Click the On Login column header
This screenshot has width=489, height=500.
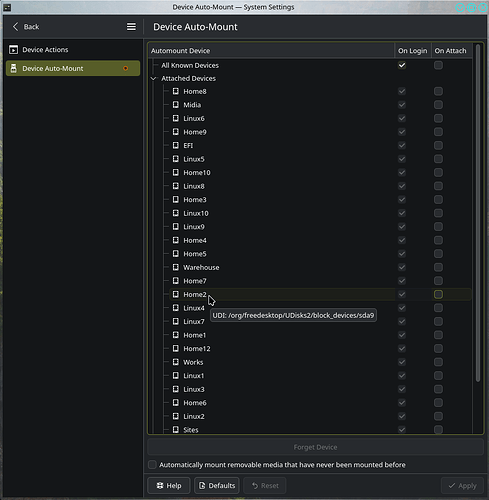(x=413, y=51)
